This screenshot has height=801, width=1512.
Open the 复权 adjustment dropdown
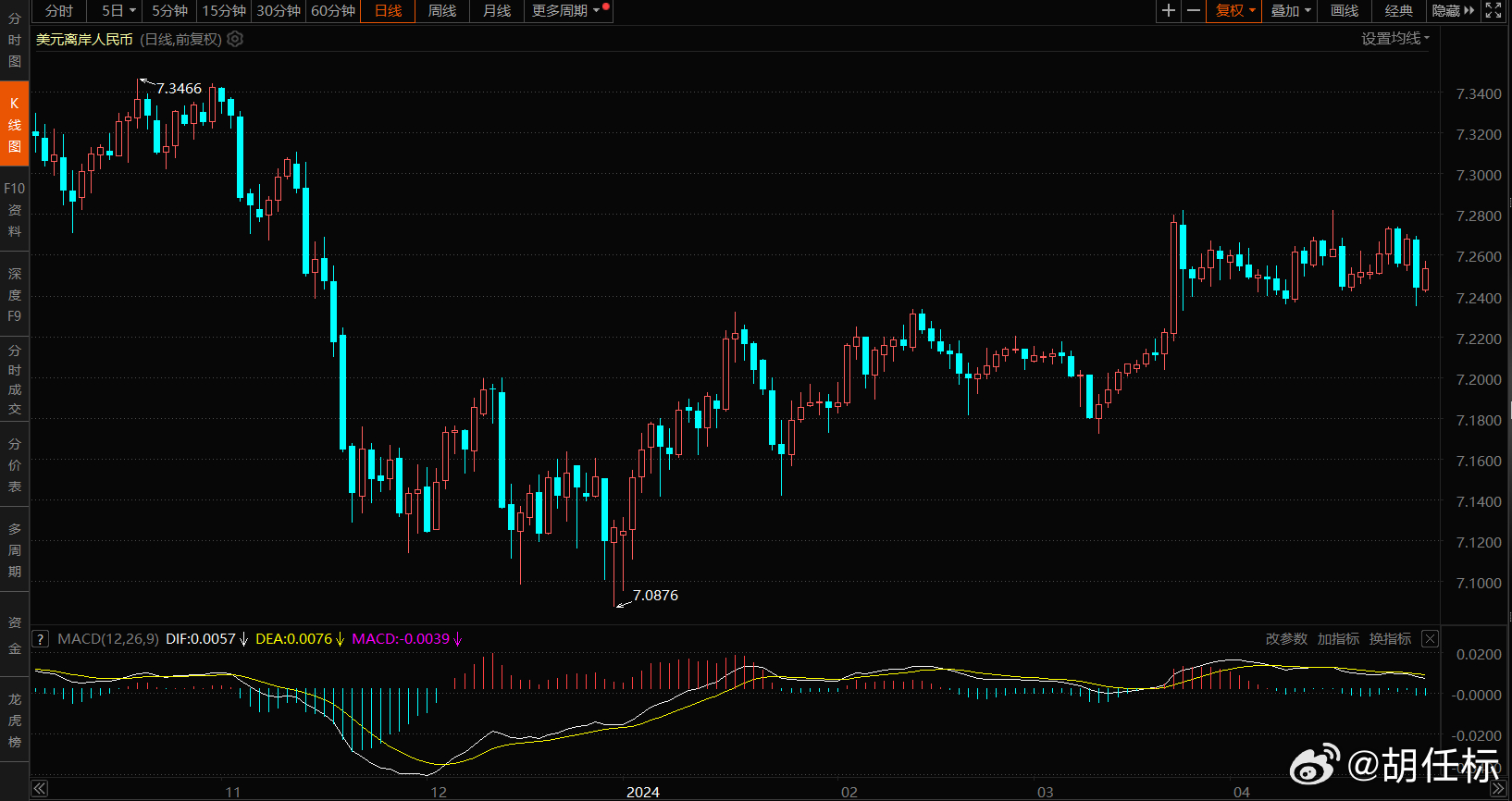coord(1234,10)
